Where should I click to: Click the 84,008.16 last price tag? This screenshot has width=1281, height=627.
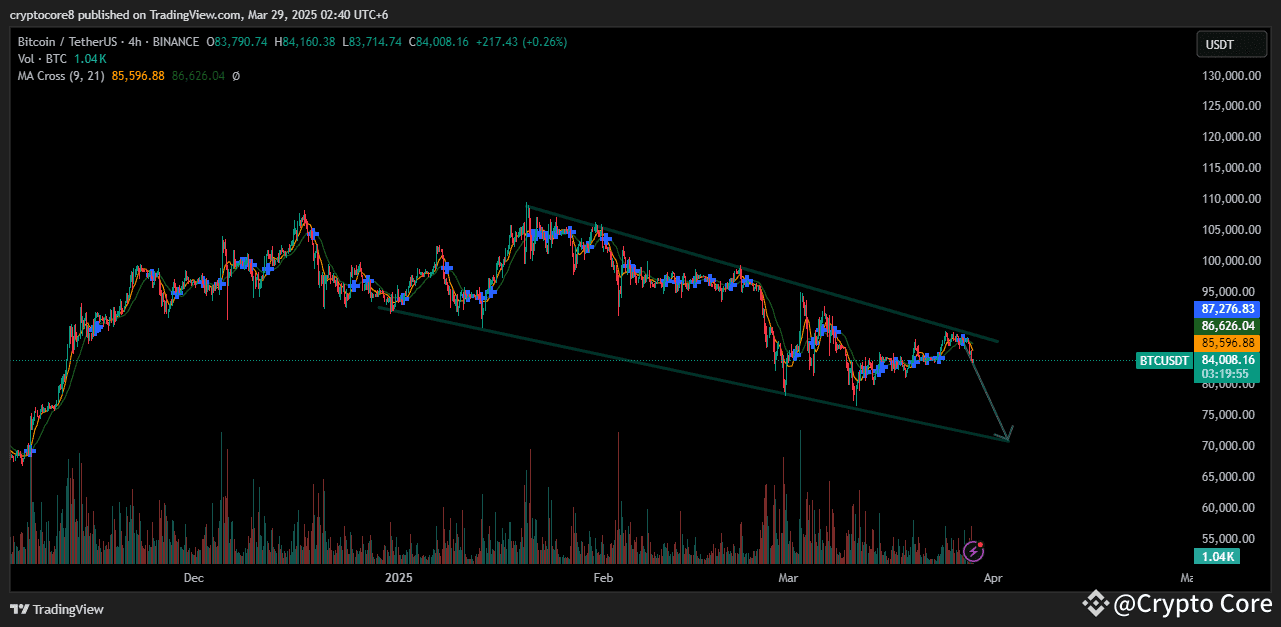click(1228, 360)
